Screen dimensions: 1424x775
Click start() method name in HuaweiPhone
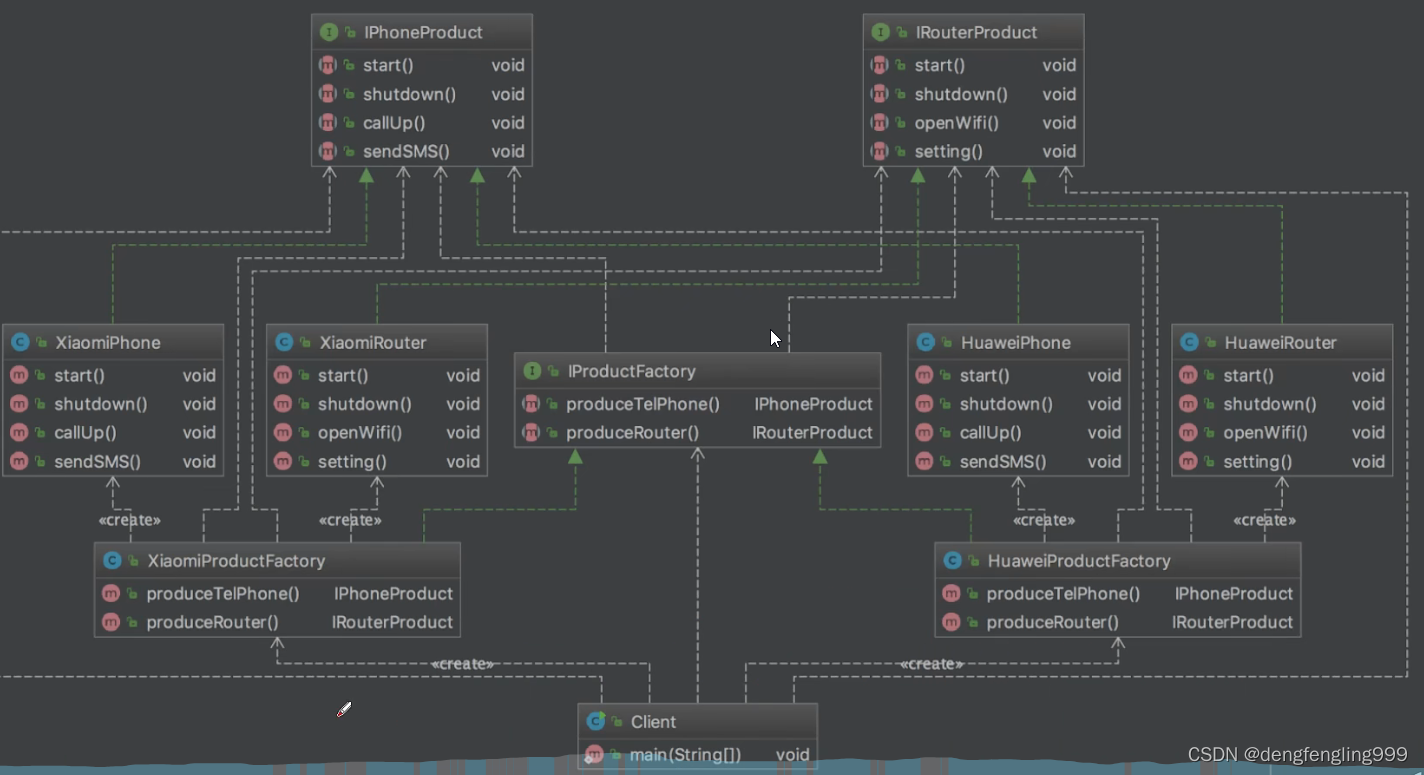point(984,376)
